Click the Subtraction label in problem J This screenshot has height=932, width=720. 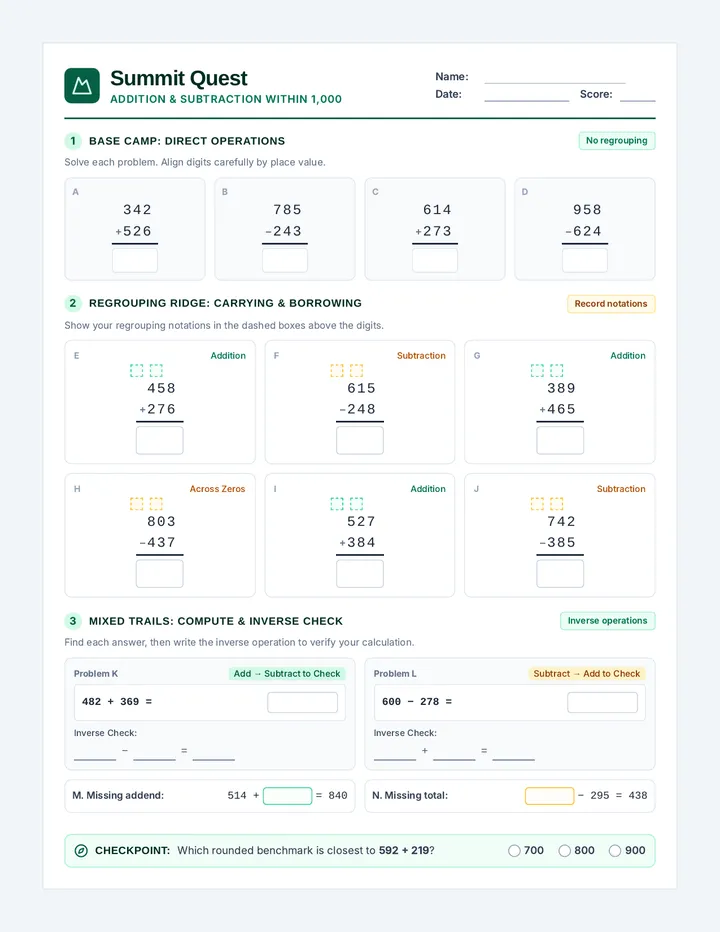621,489
